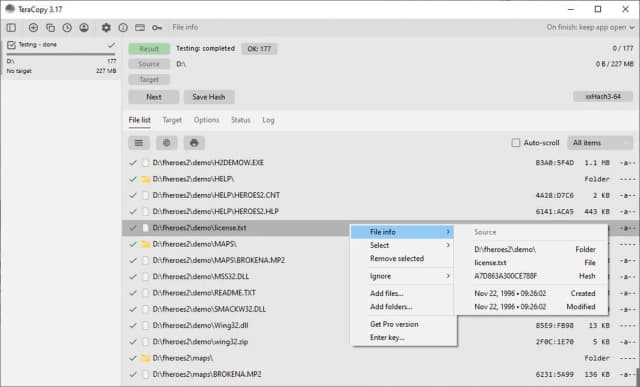Click the Save Hash button
Image resolution: width=640 pixels, height=387 pixels.
209,97
